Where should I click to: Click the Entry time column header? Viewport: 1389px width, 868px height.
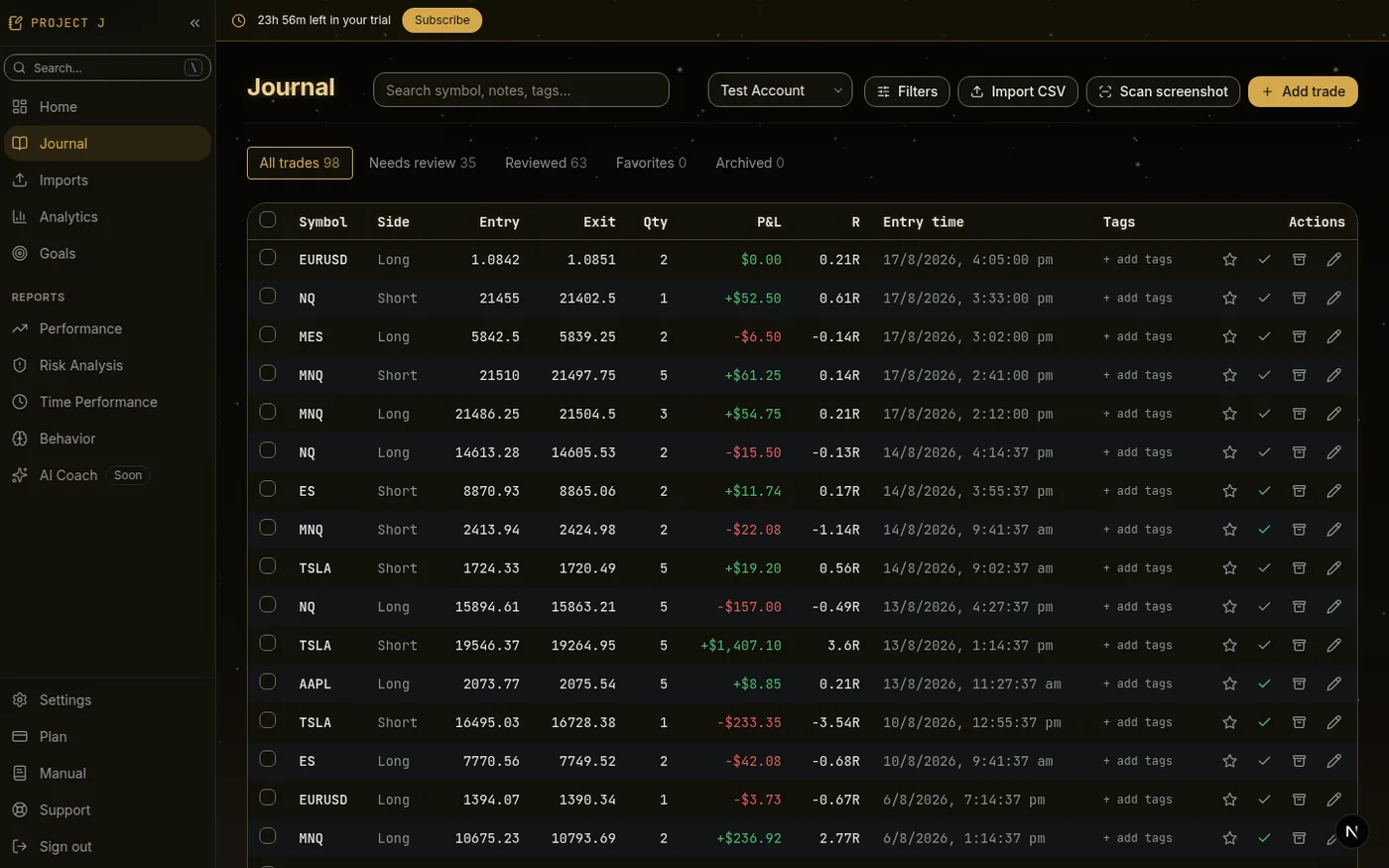[924, 222]
